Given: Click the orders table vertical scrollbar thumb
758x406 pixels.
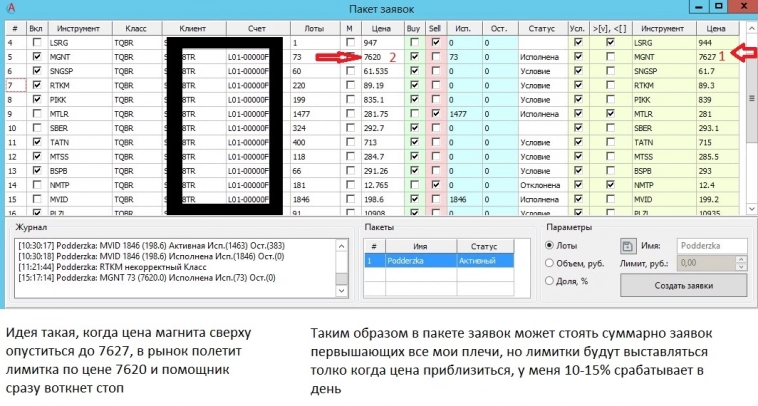Looking at the screenshot, I should [x=752, y=98].
